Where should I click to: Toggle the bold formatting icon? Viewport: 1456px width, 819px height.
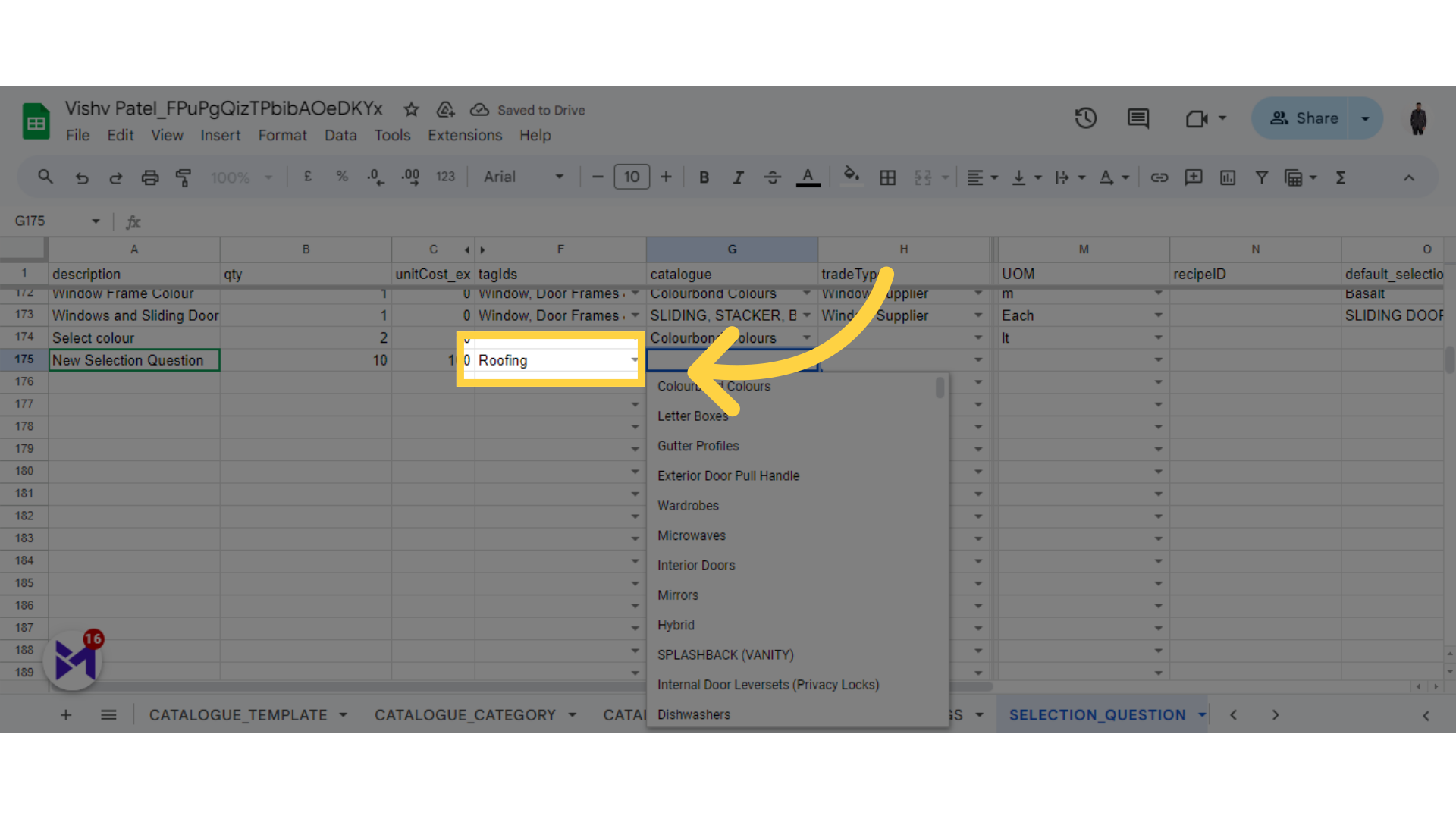pyautogui.click(x=703, y=177)
